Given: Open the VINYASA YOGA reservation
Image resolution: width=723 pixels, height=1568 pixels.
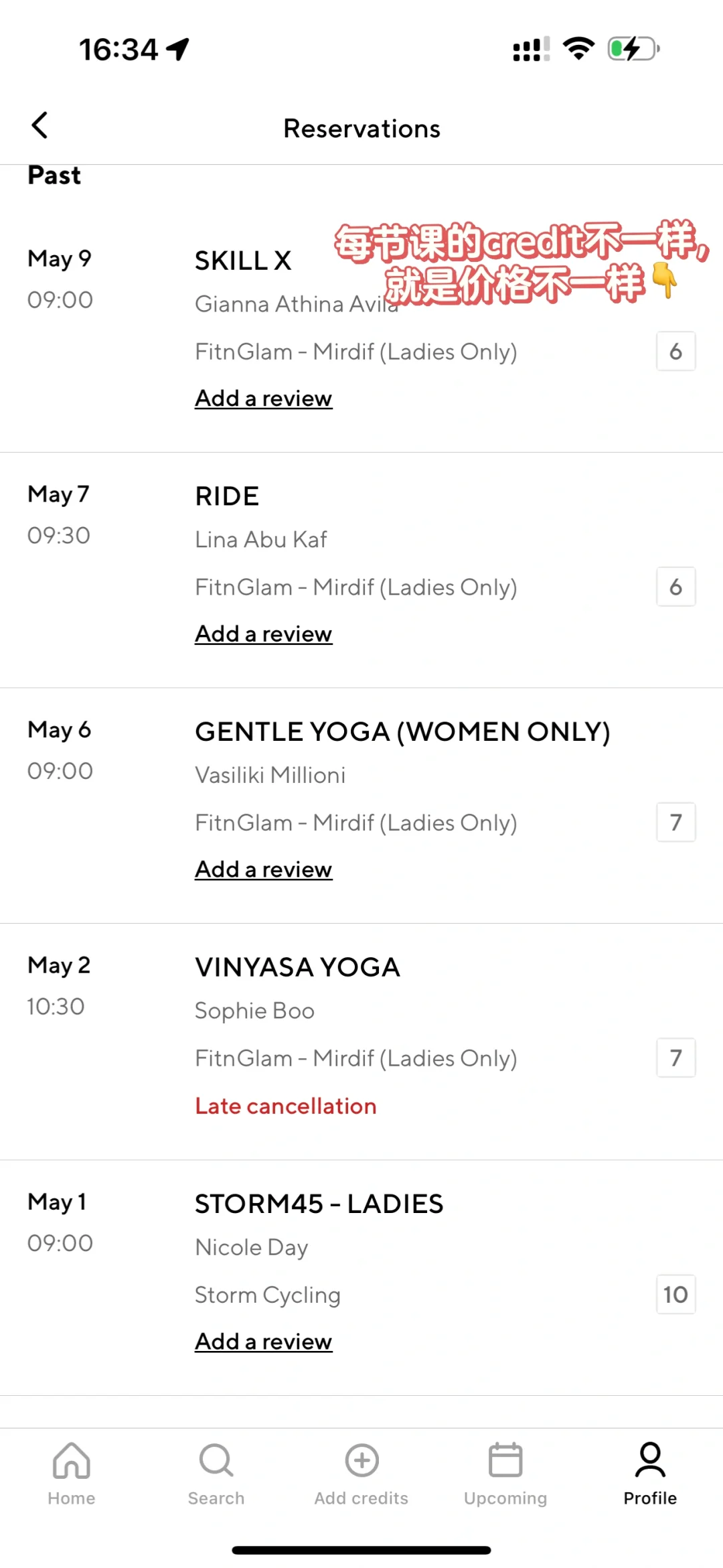Looking at the screenshot, I should pyautogui.click(x=297, y=967).
